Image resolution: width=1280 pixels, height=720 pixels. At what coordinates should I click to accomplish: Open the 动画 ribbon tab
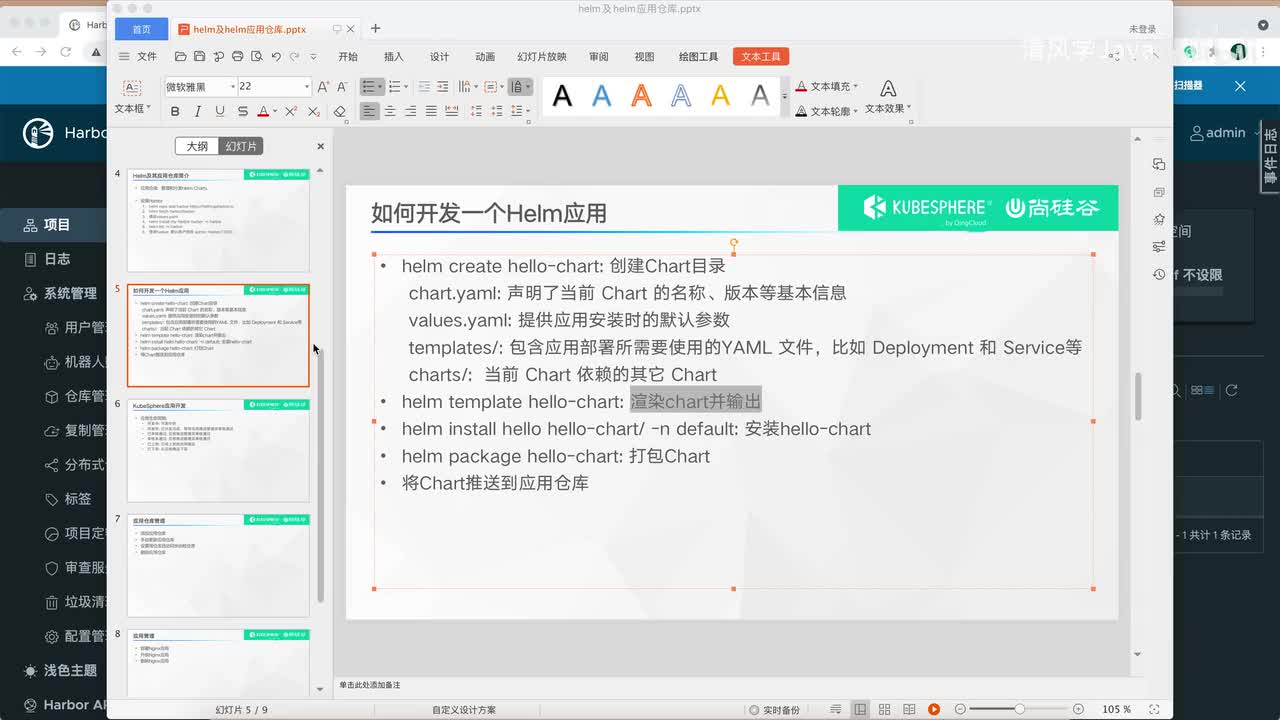coord(485,57)
